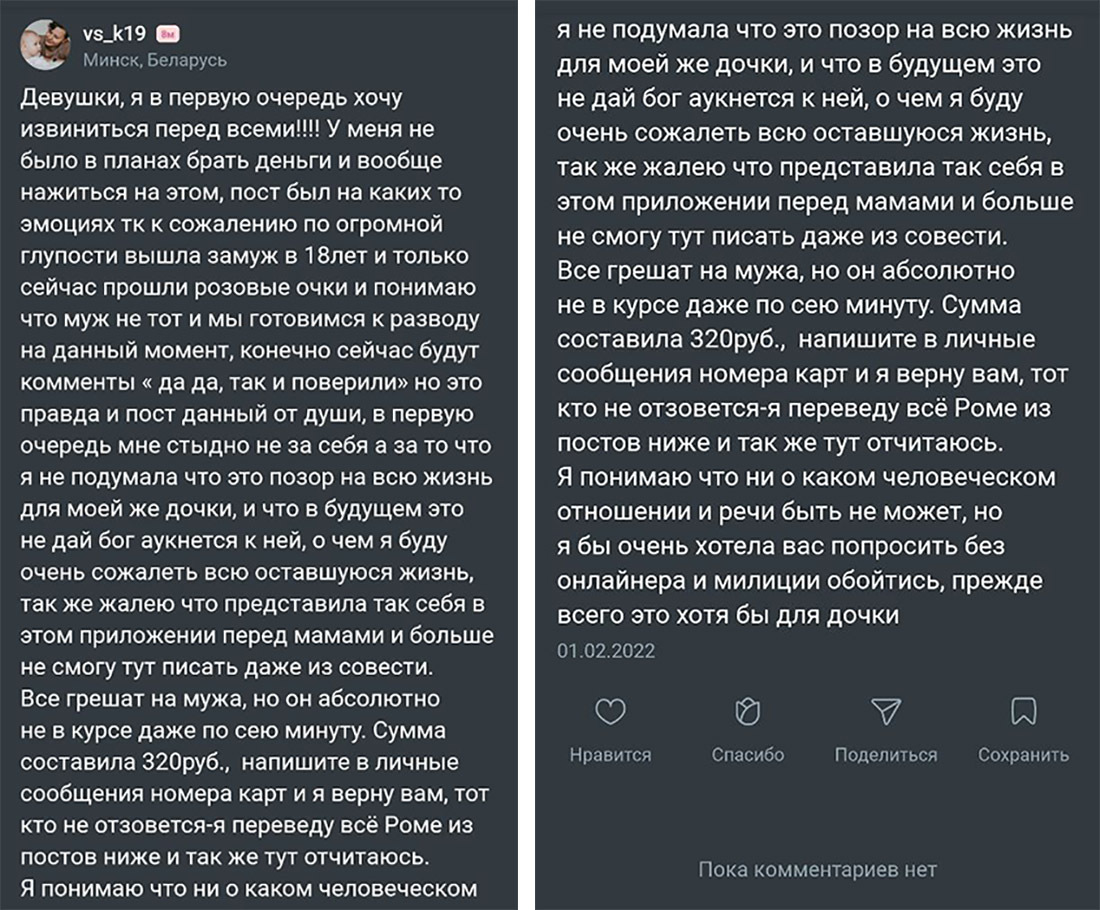Click the post date 01.02.2022
Screen dimensions: 1100x910
(606, 651)
